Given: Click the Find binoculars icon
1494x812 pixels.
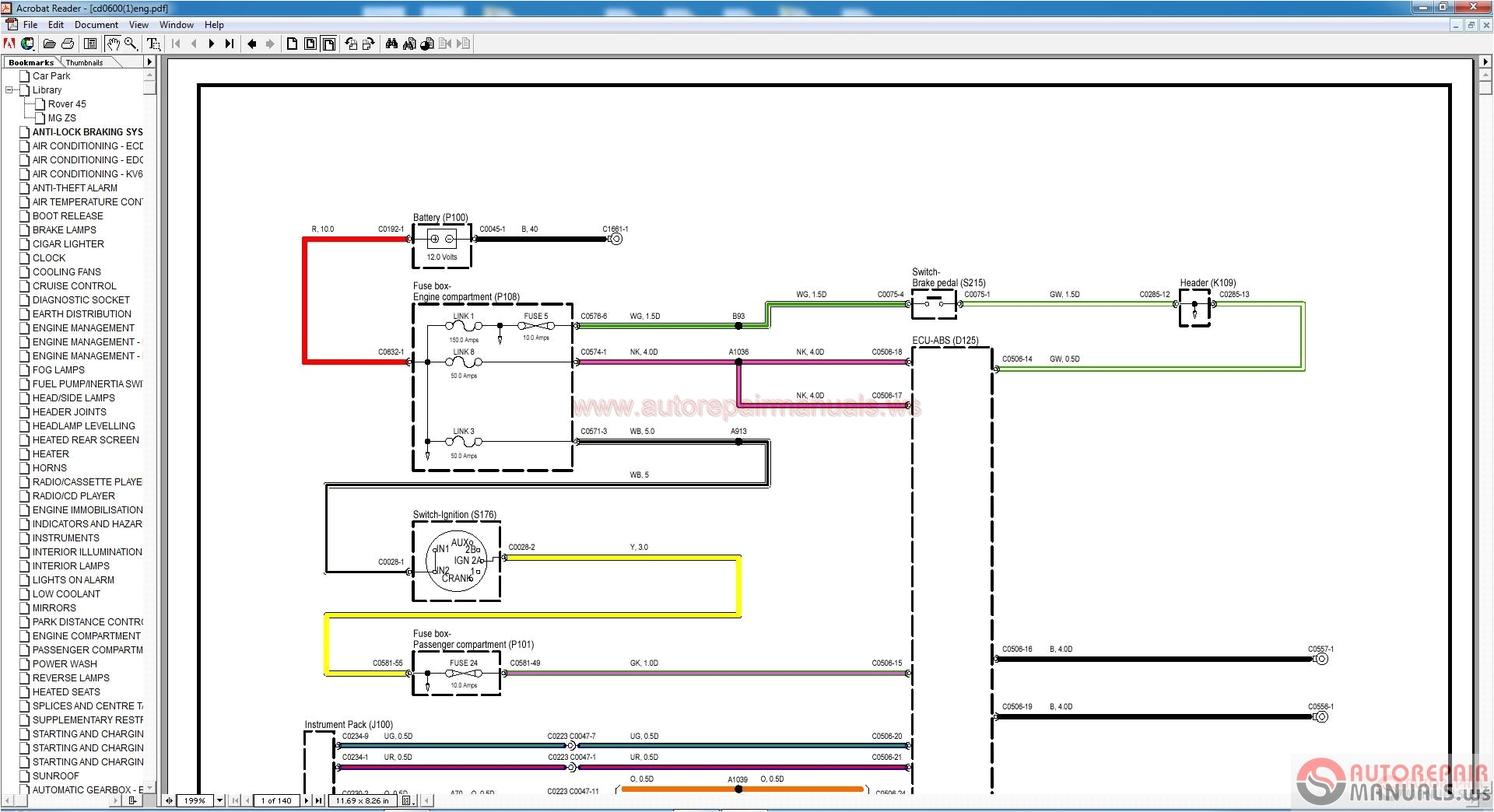Looking at the screenshot, I should point(391,44).
